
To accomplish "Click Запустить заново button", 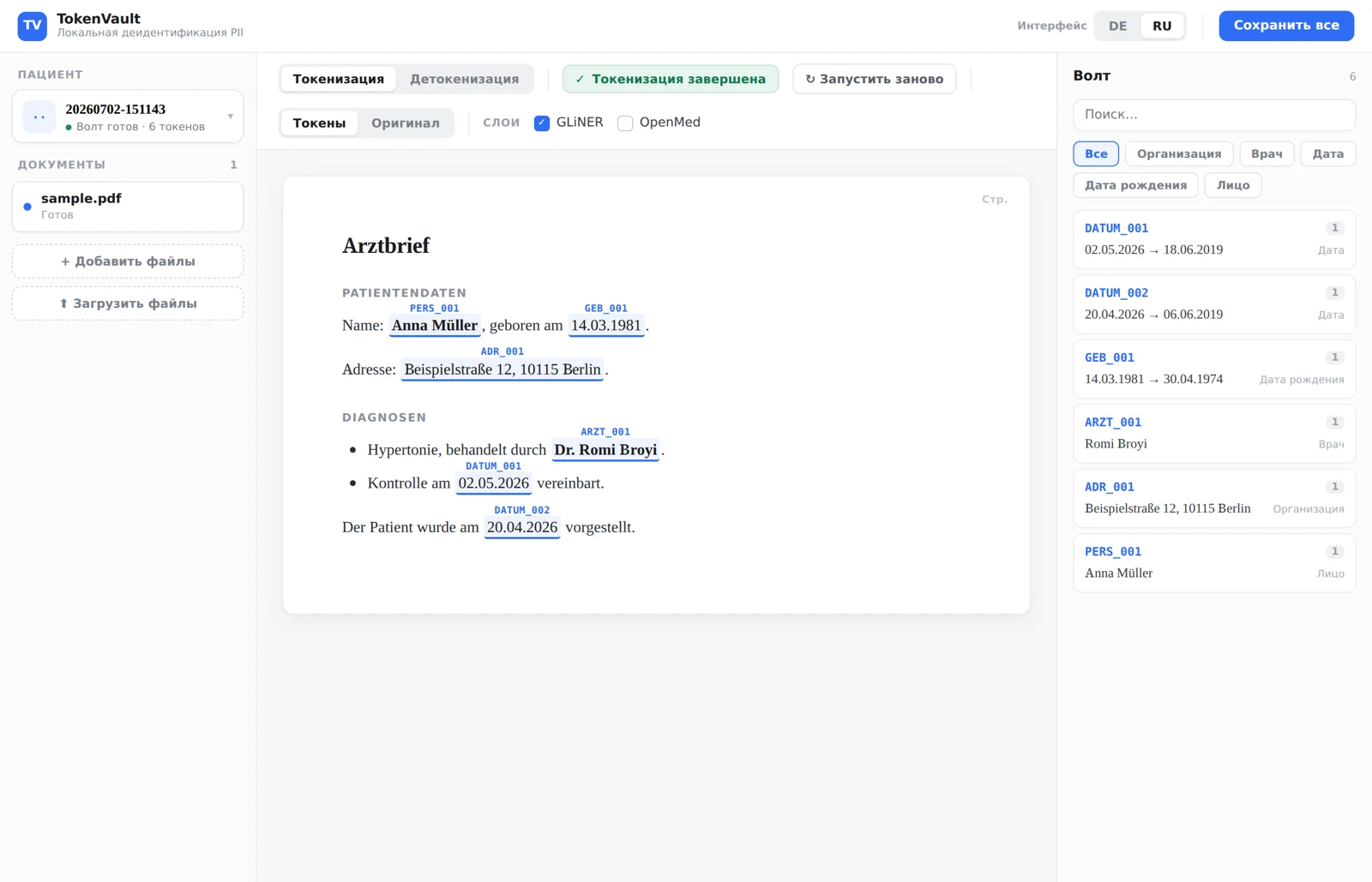I will click(x=874, y=79).
